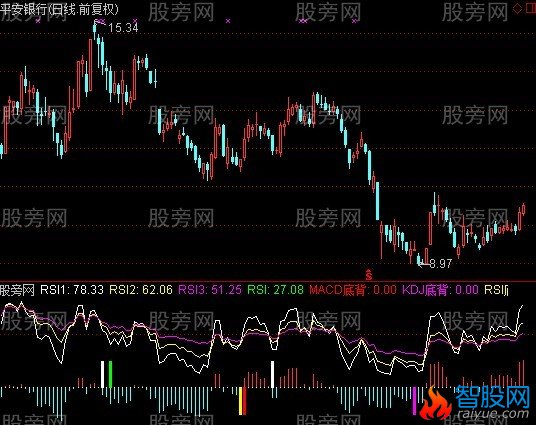Viewport: 536px width, 425px height.
Task: Click the RSI2: 62.06 indicator value
Action: (x=141, y=290)
